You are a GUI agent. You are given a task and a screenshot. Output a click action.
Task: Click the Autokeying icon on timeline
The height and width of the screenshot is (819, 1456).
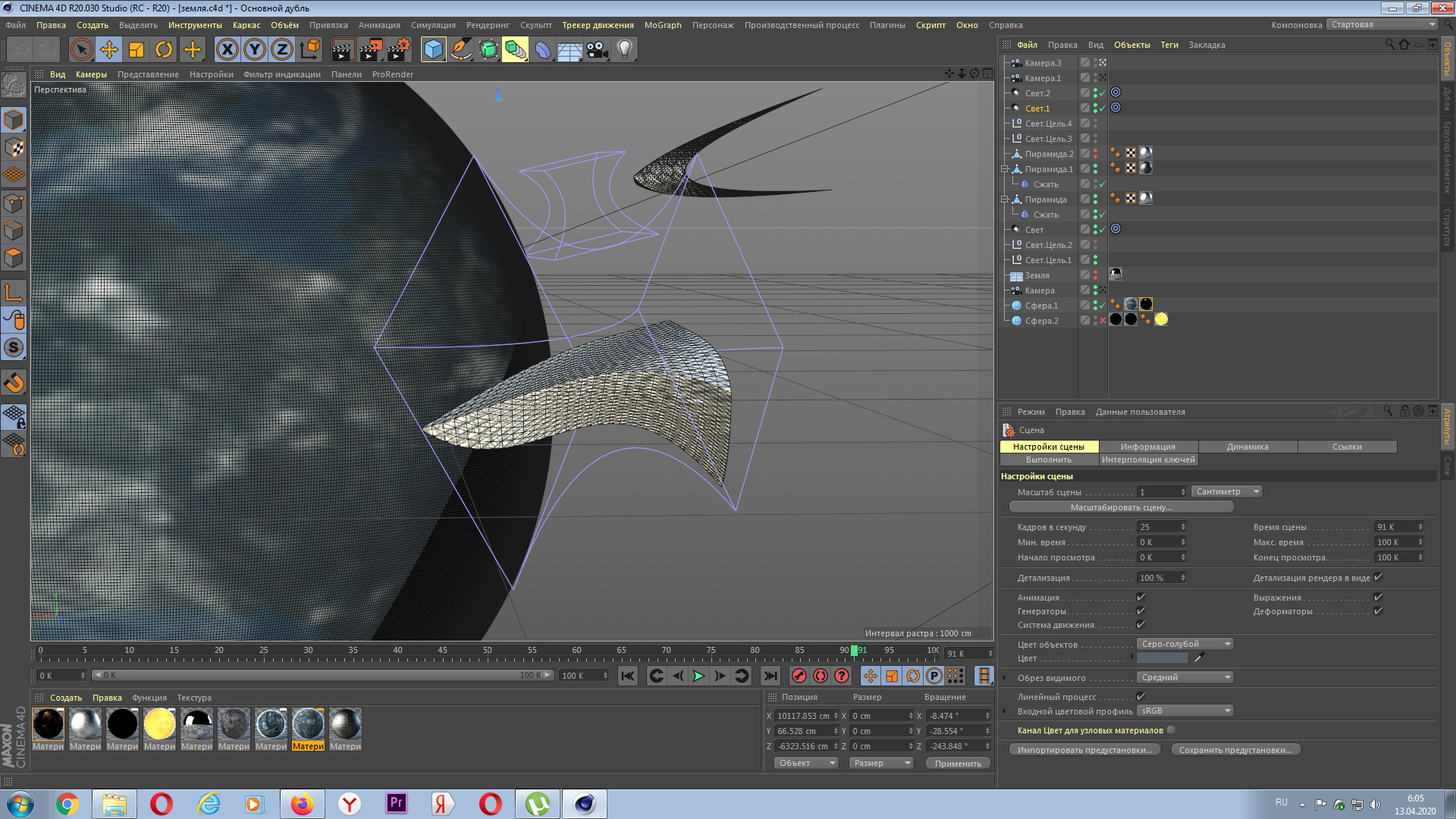(821, 676)
